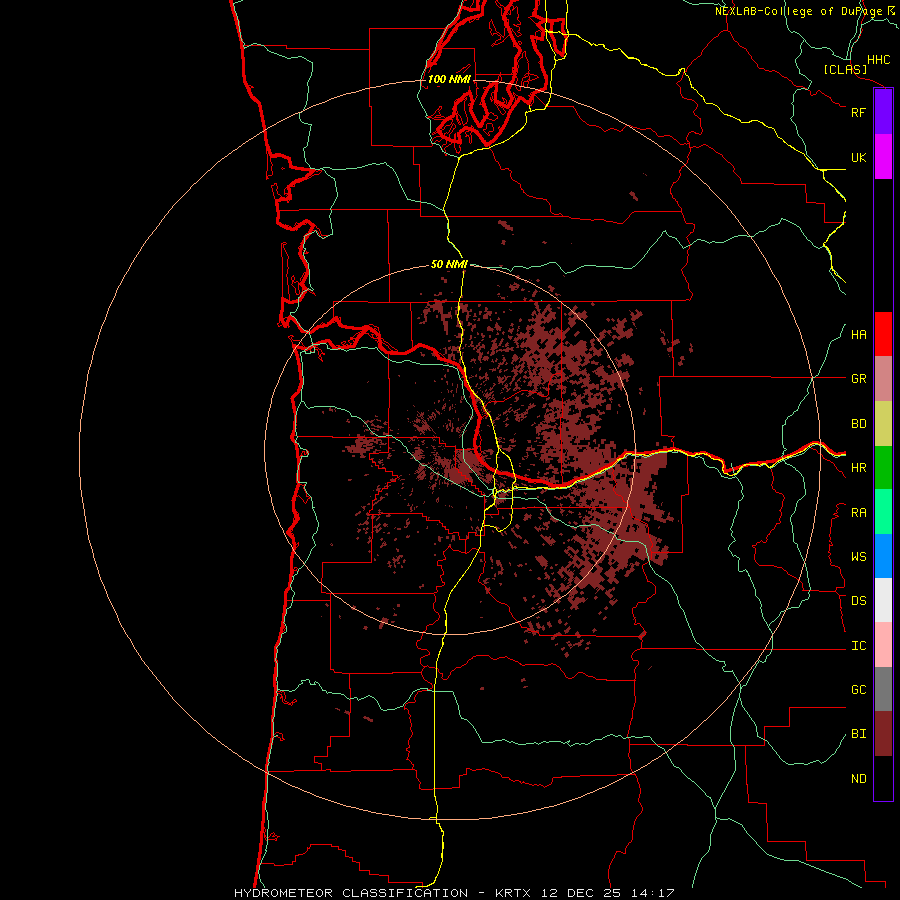Viewport: 900px width, 900px height.
Task: Click the NEXLAB-College of DuPage credit text
Action: (798, 11)
